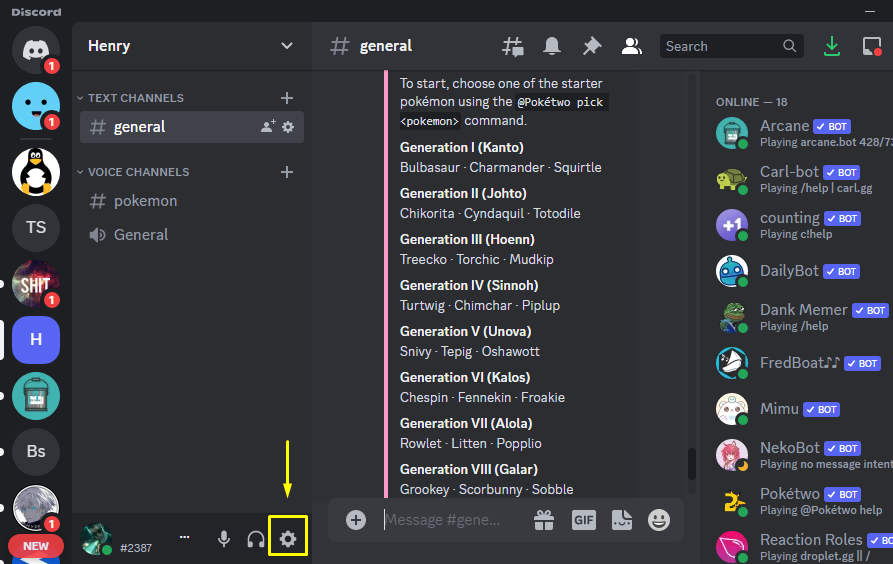Click the Dank Memer frog avatar
Screen dimensions: 893x564
click(x=732, y=317)
